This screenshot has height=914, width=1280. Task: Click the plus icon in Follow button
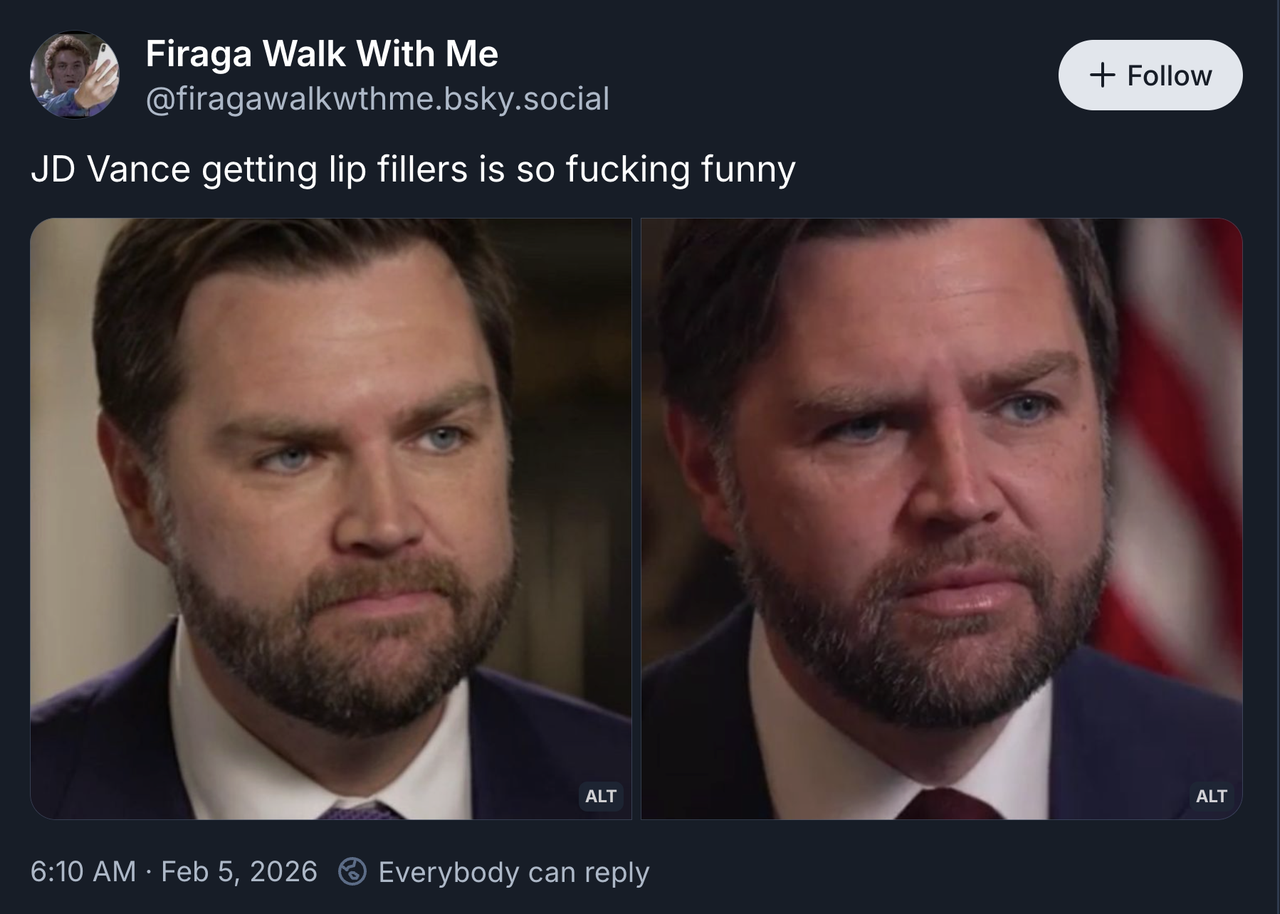pos(1102,75)
